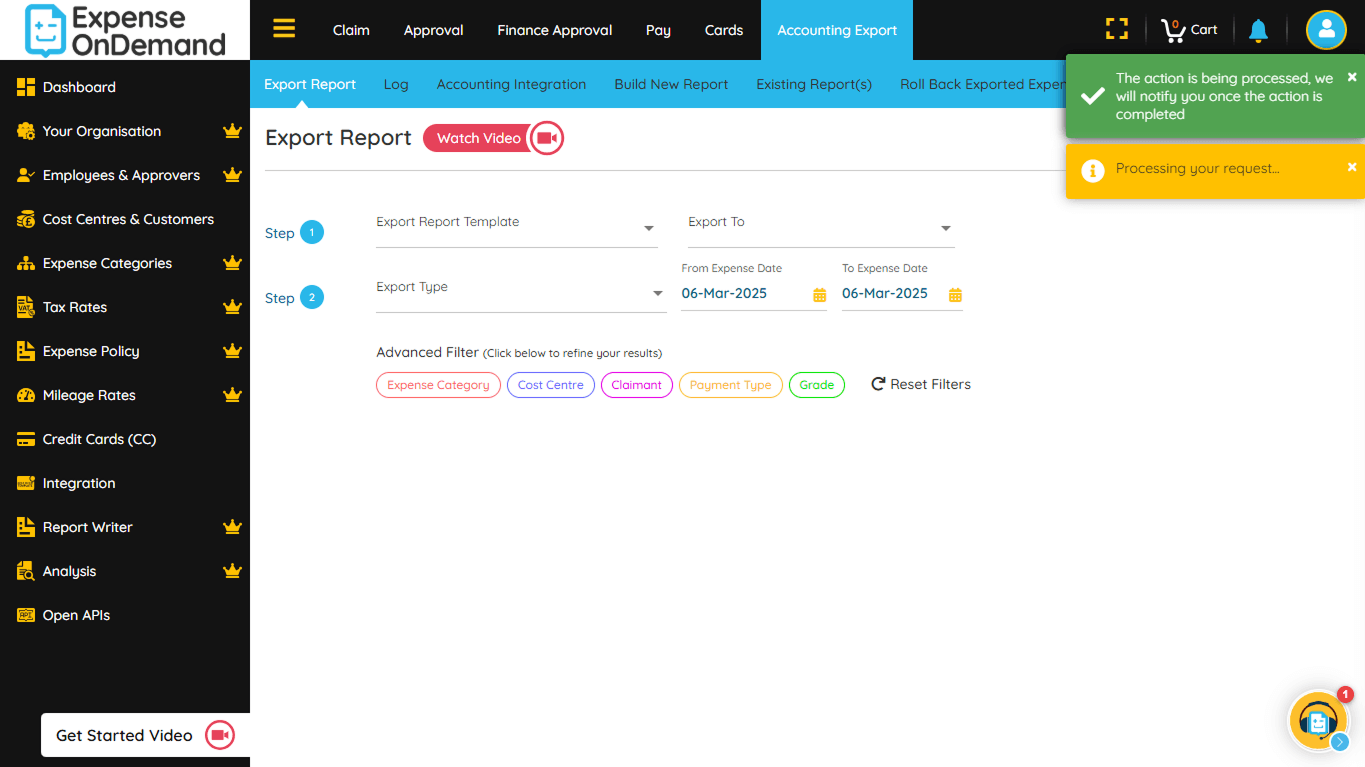
Task: Open the Claim top menu
Action: tap(351, 30)
